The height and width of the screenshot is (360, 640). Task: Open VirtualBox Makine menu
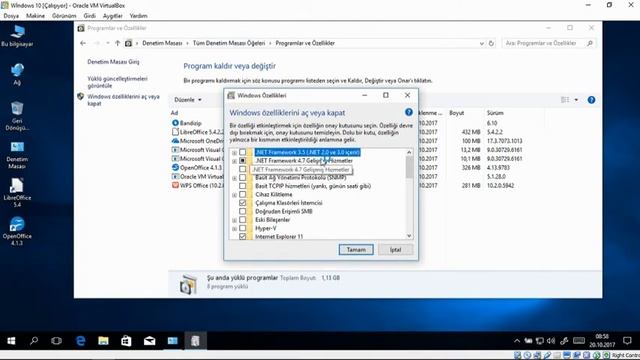tap(36, 16)
